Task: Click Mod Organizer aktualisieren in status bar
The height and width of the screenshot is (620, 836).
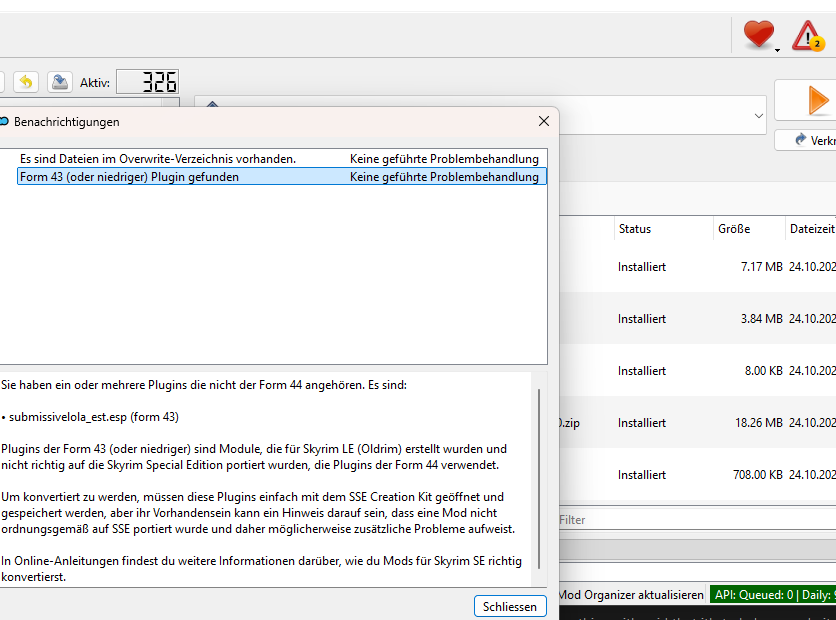Action: tap(631, 594)
